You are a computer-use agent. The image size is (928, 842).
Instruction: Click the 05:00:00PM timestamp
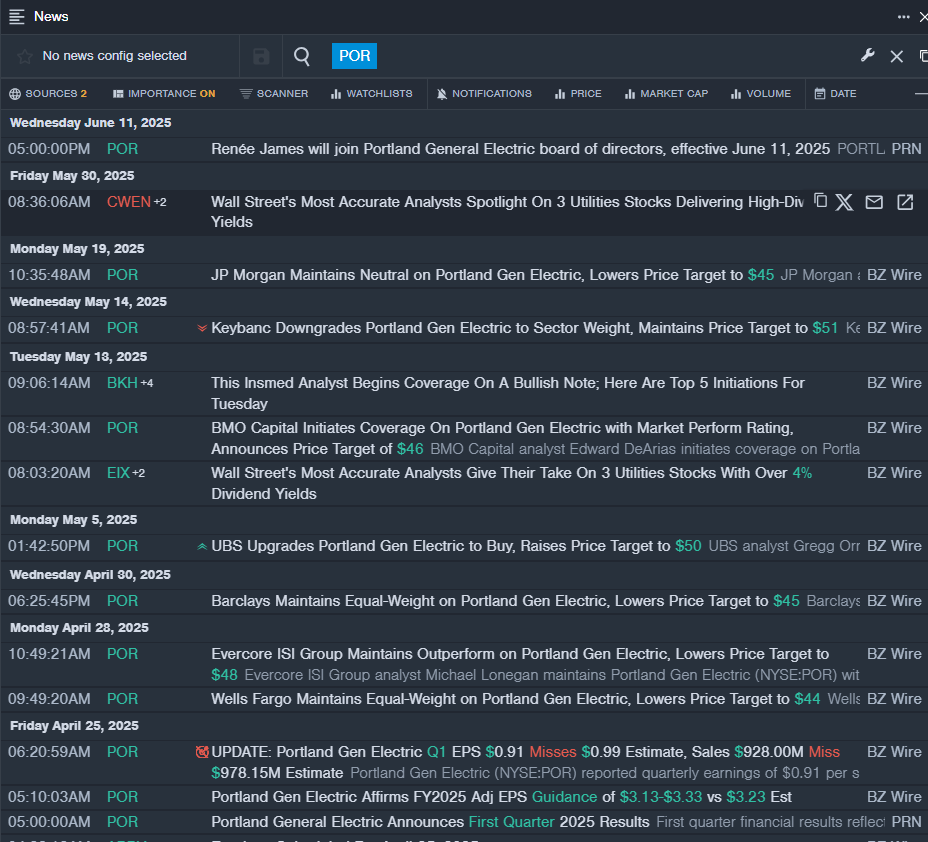(x=49, y=149)
